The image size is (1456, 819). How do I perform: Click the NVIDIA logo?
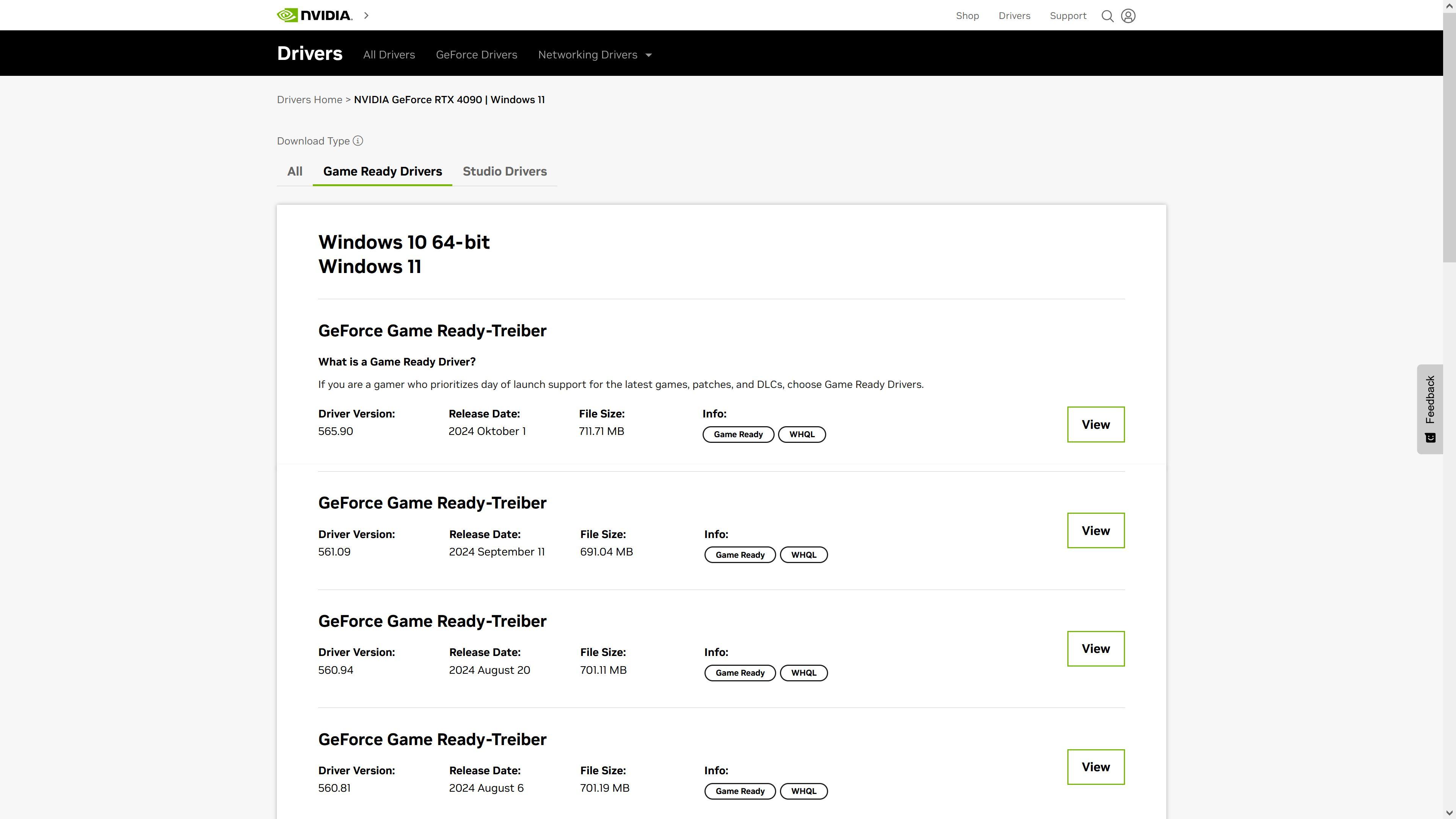click(x=314, y=15)
